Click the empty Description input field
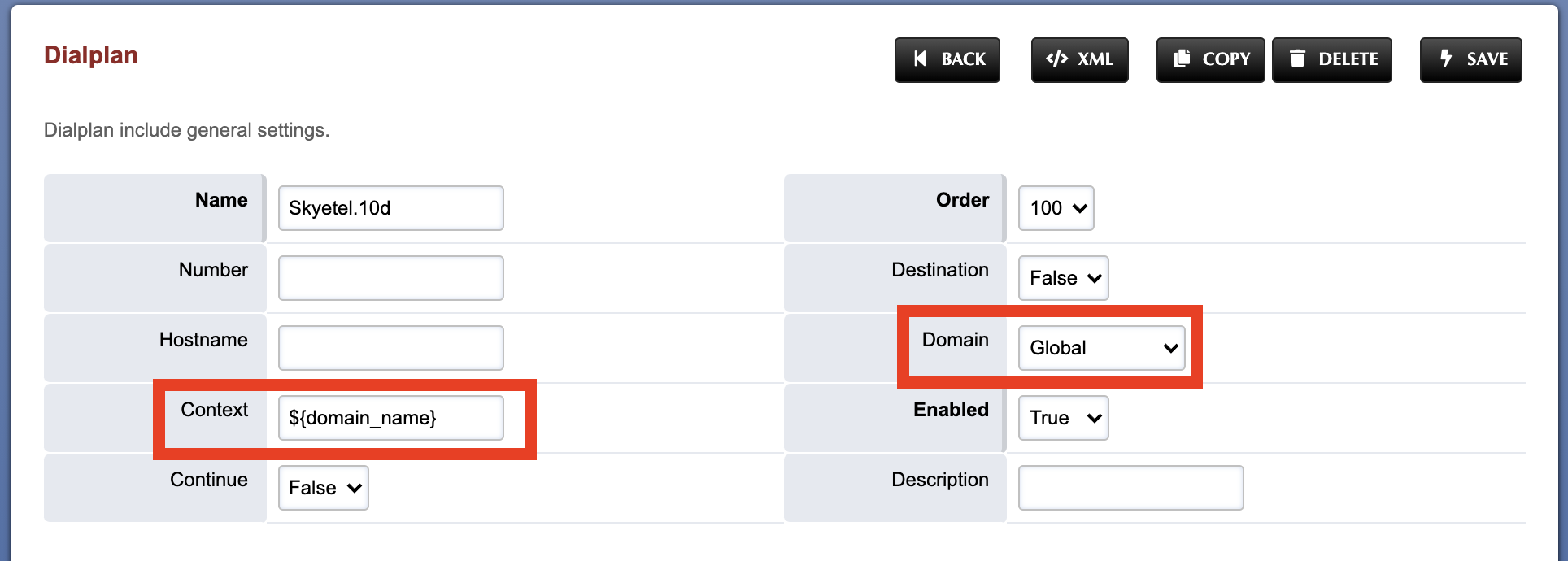Screen dimensions: 1568x561 [1131, 488]
